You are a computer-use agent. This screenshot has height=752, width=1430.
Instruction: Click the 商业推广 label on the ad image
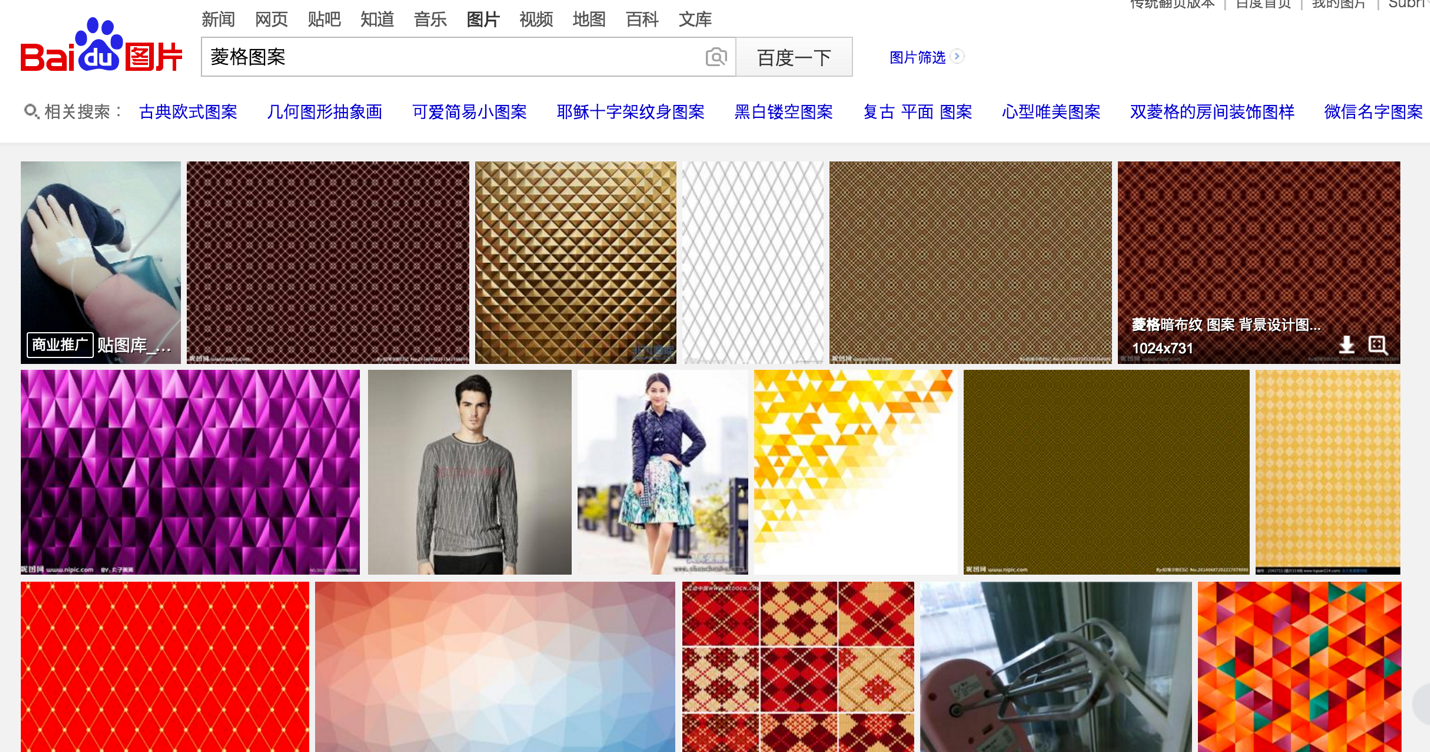60,345
